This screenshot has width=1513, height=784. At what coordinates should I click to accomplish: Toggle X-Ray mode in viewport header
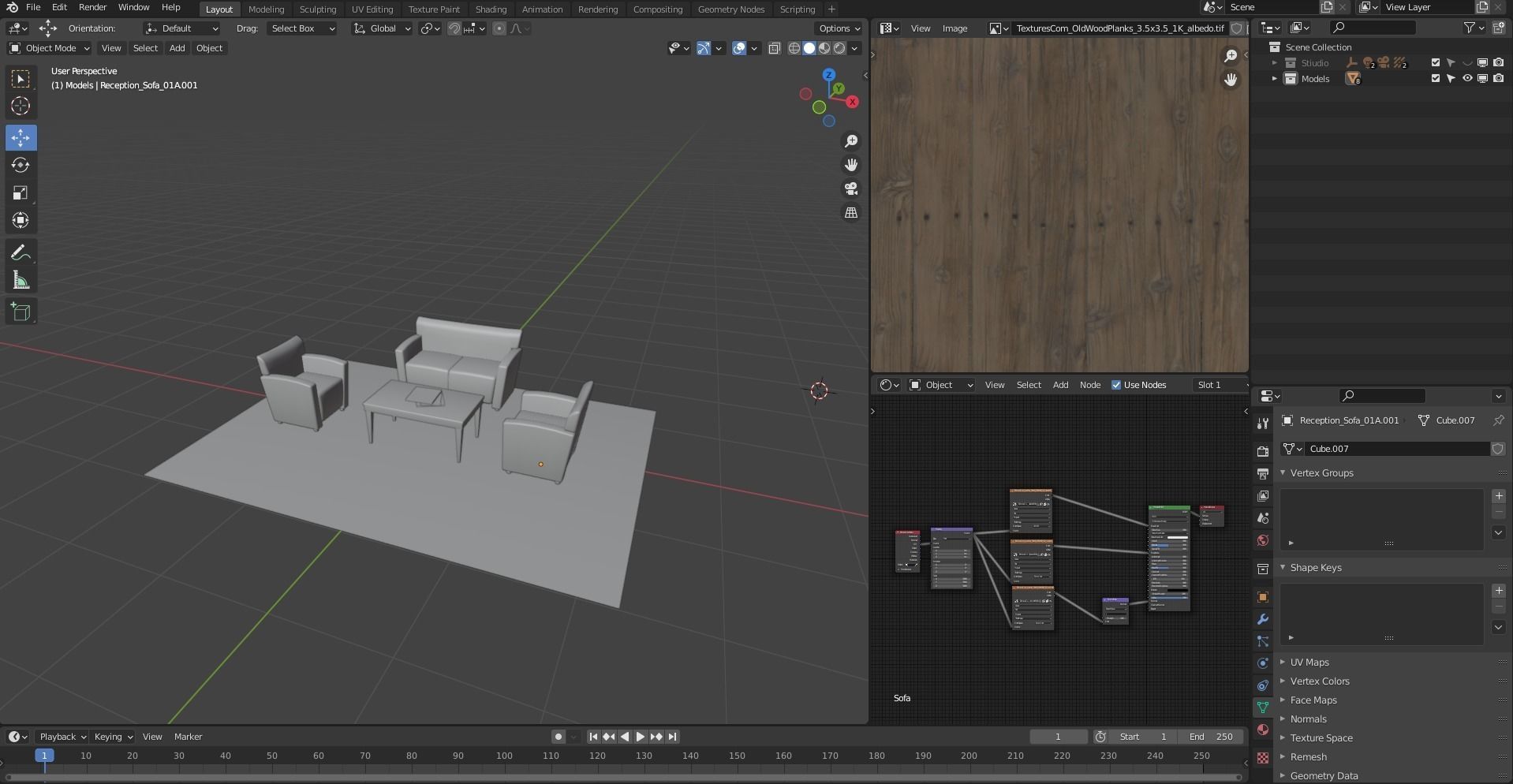775,48
